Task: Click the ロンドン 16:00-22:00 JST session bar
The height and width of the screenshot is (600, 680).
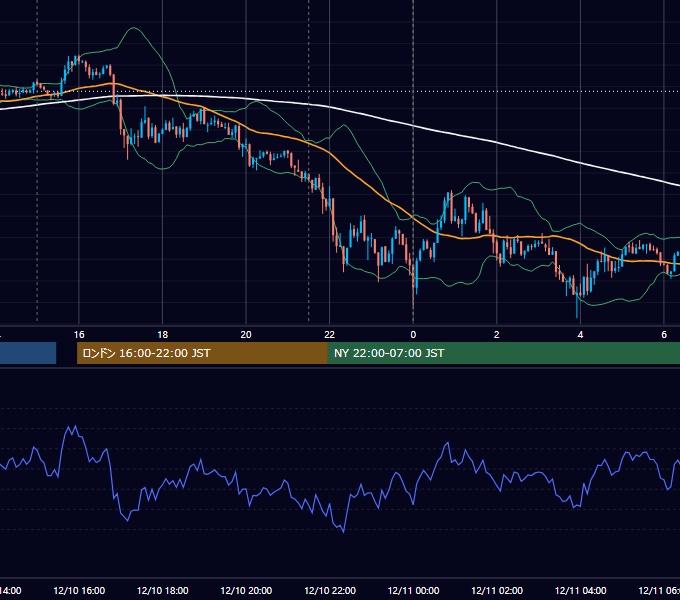Action: (x=202, y=353)
